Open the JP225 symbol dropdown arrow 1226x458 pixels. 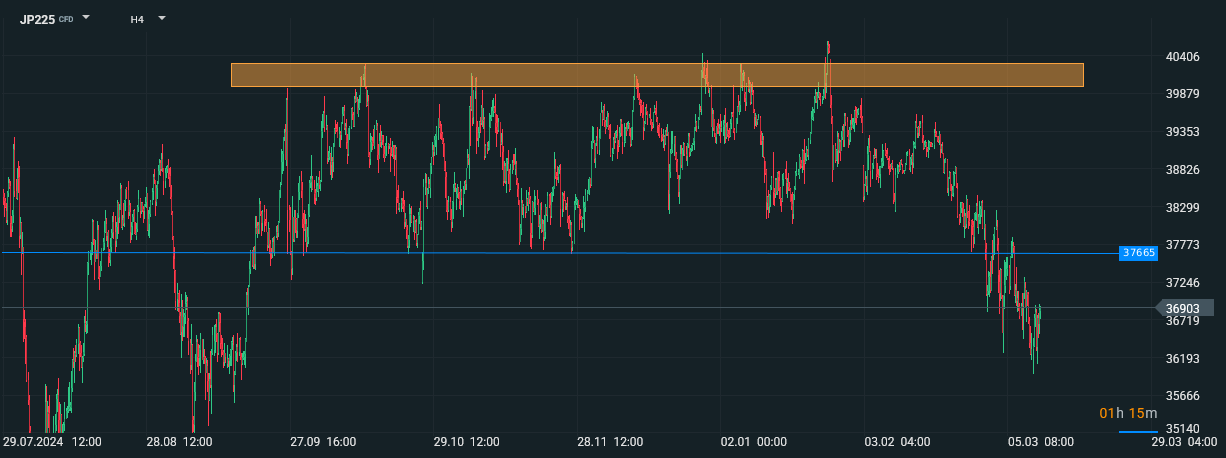[x=86, y=18]
